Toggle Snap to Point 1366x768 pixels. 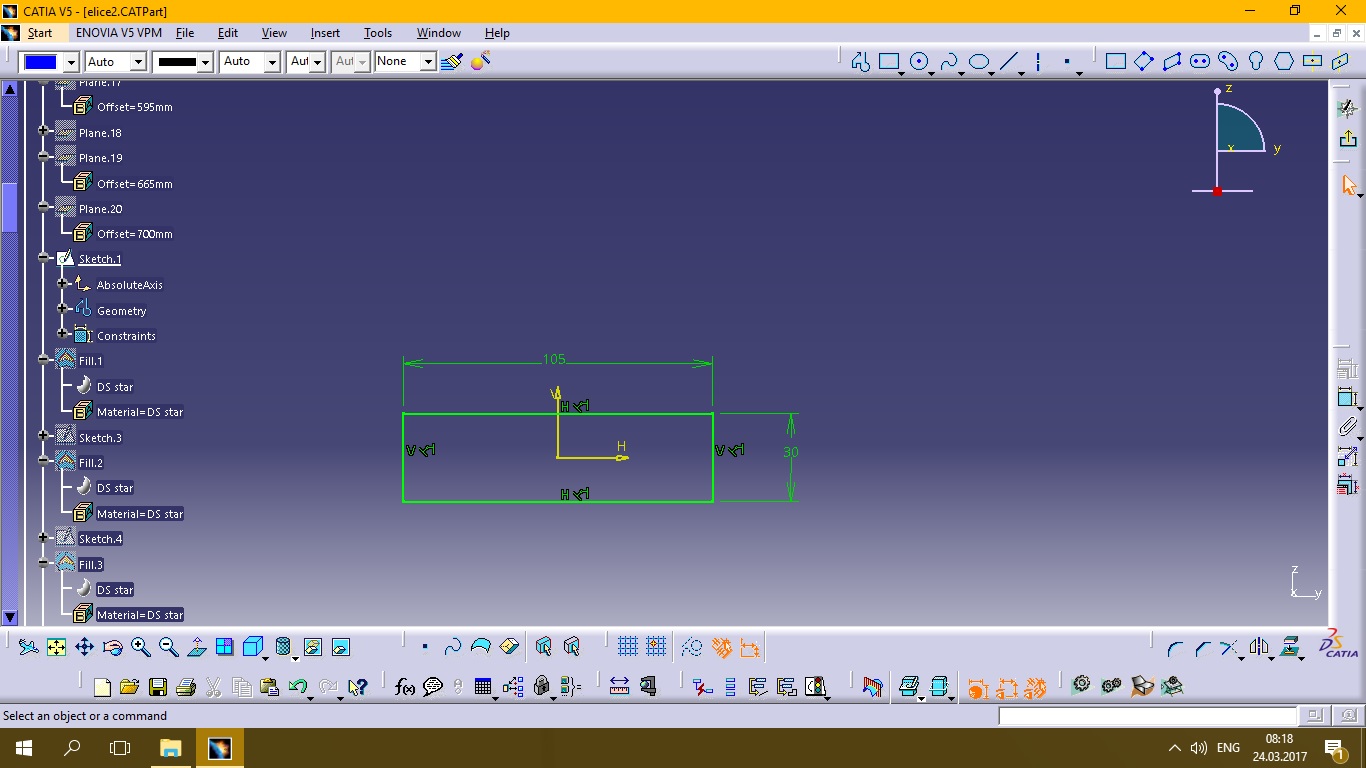point(656,647)
